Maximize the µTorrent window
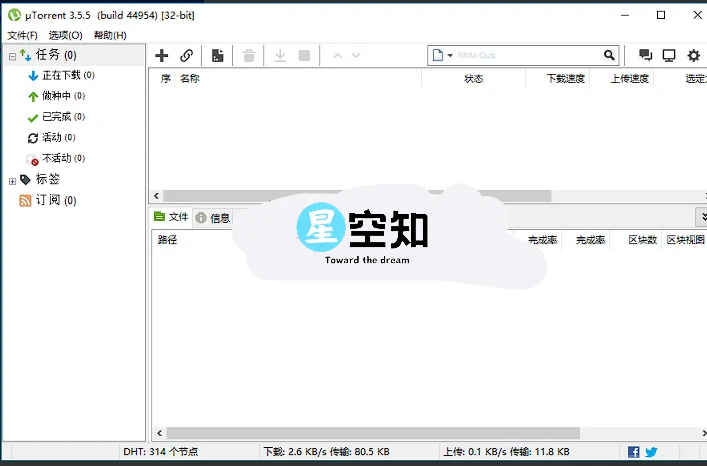This screenshot has width=707, height=466. (x=661, y=15)
